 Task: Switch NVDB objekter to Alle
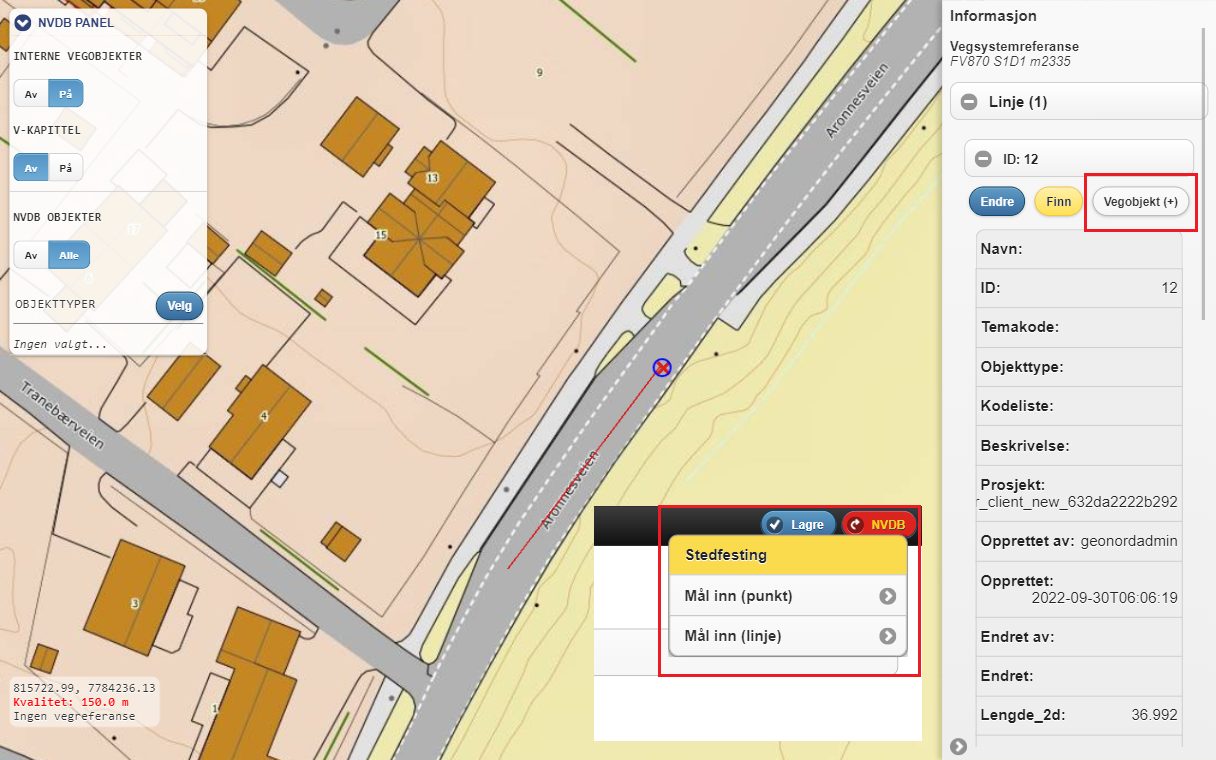pyautogui.click(x=69, y=255)
